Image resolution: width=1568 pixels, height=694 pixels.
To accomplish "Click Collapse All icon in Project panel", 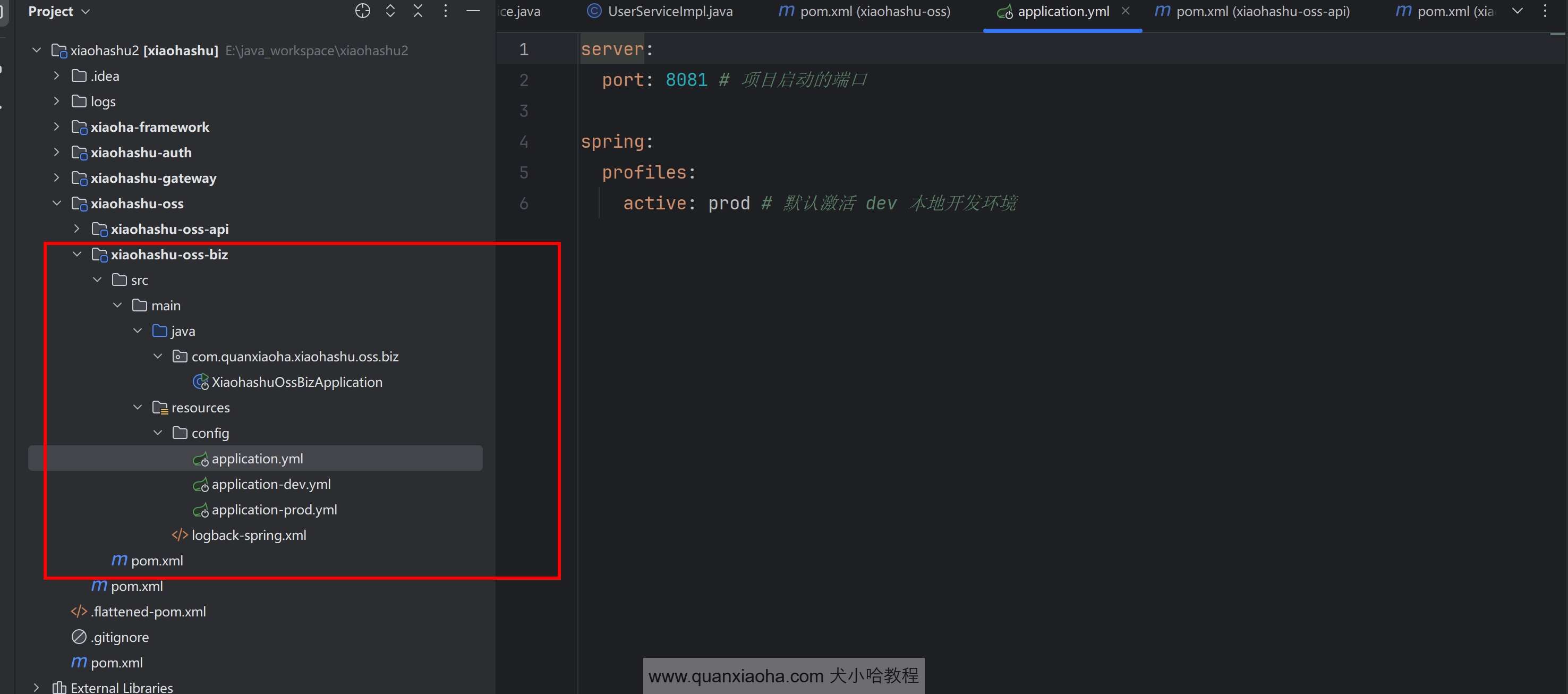I will [x=417, y=11].
